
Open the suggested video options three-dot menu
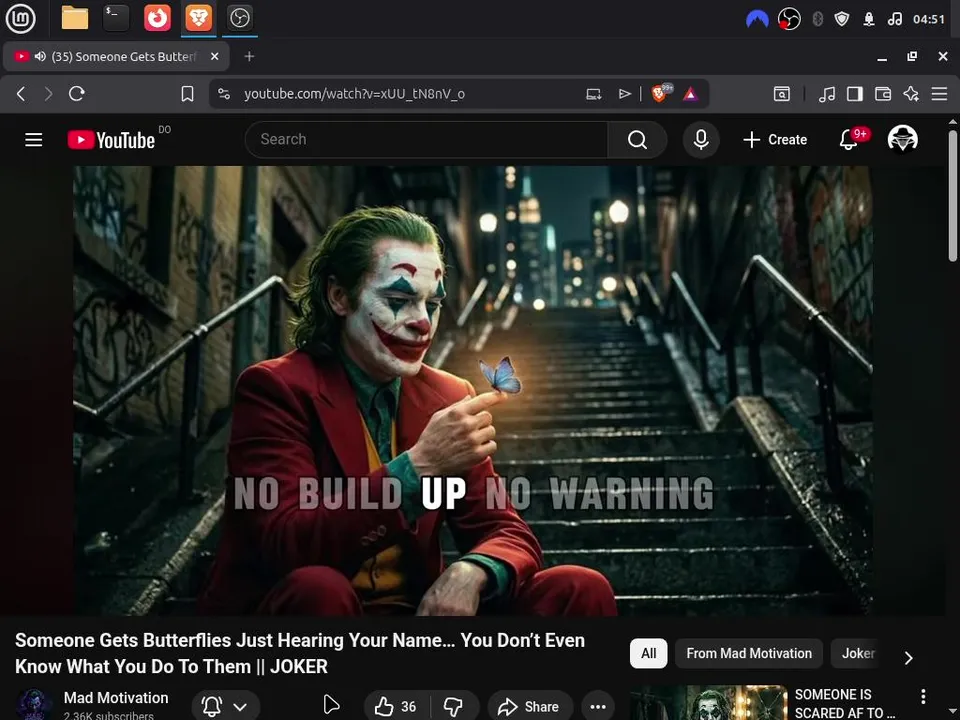923,696
